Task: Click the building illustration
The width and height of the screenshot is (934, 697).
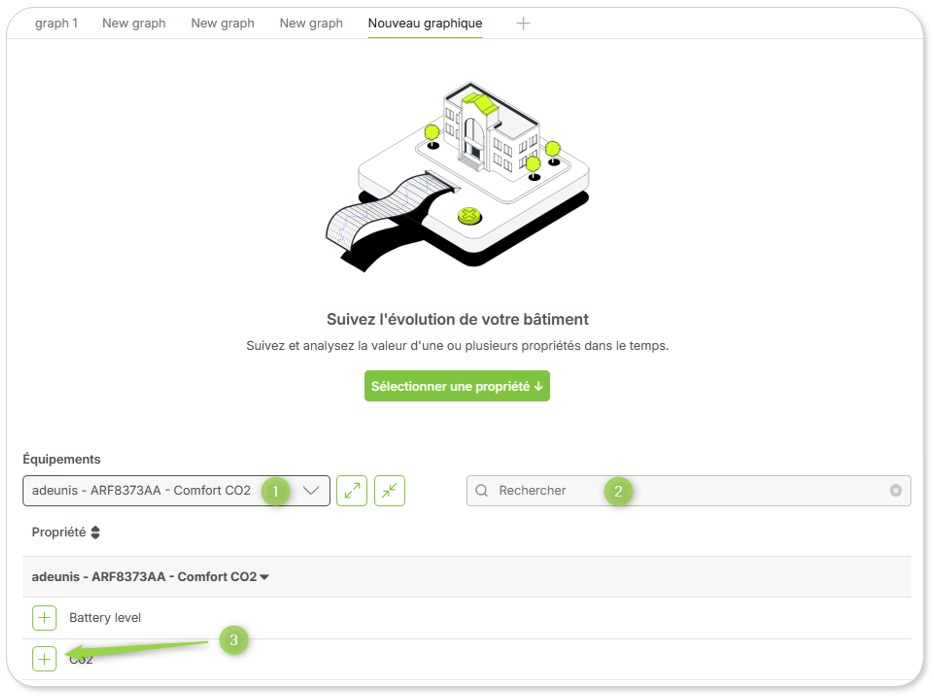Action: pyautogui.click(x=457, y=176)
